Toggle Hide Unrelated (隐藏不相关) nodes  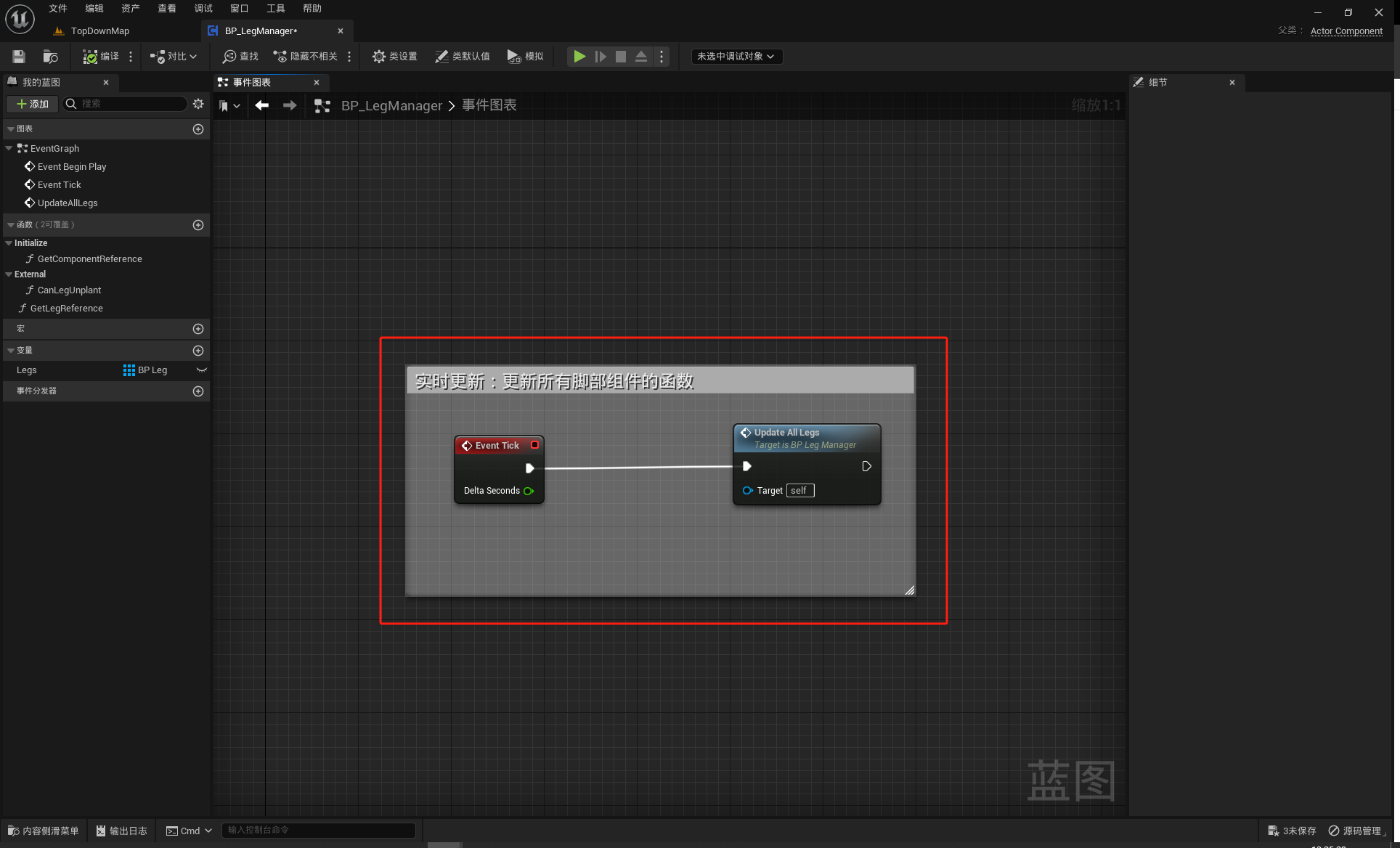[x=305, y=56]
